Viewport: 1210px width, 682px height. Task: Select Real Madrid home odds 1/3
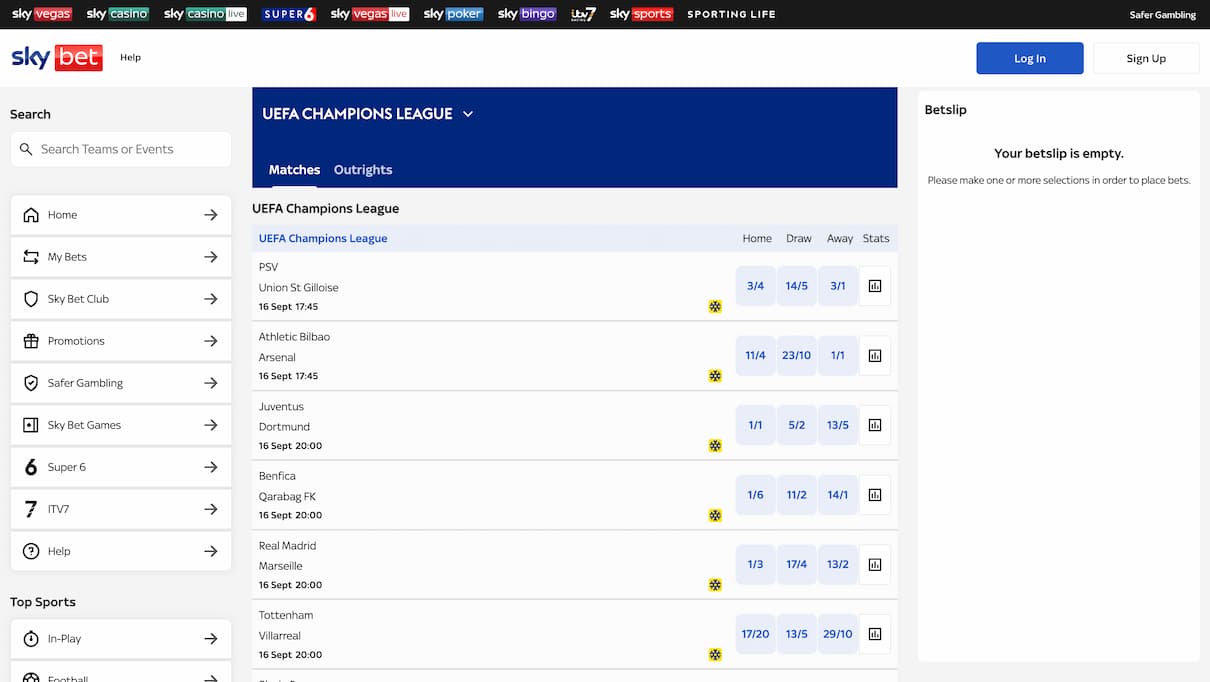(x=755, y=564)
